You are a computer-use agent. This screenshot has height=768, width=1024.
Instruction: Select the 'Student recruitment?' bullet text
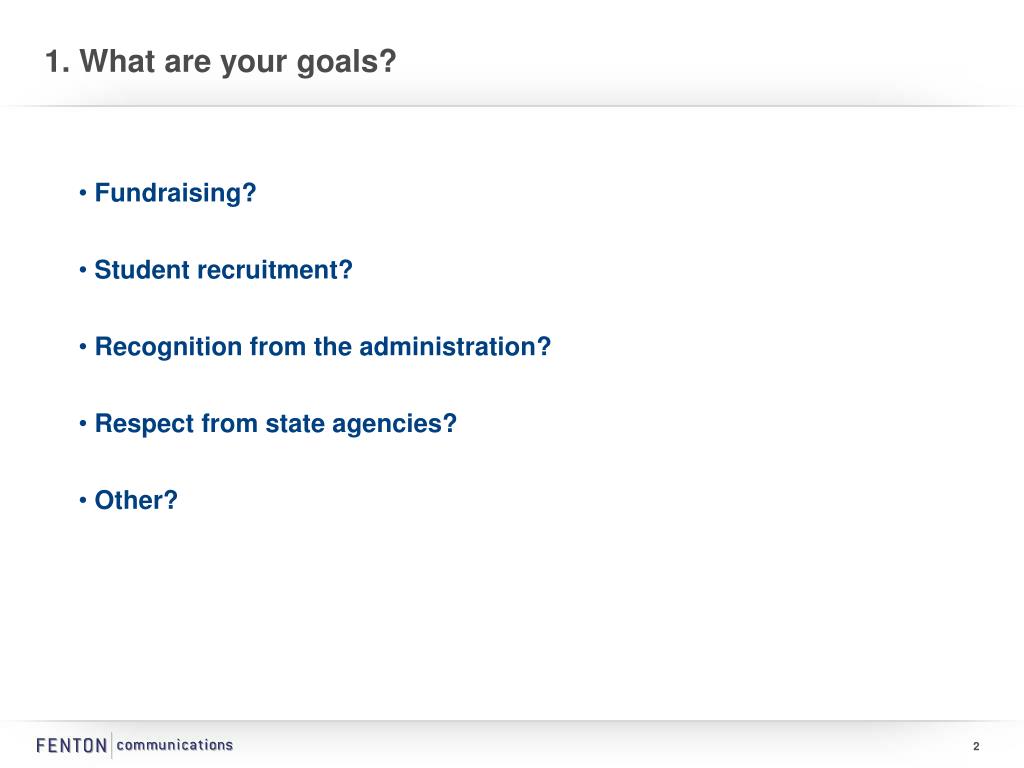[x=223, y=270]
